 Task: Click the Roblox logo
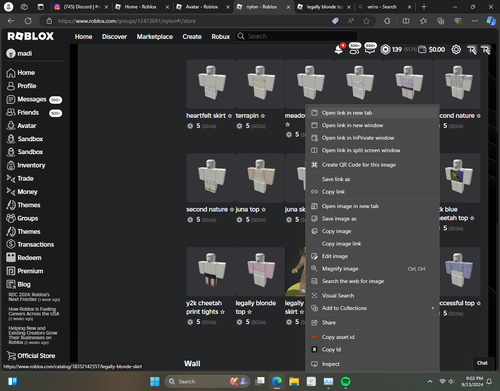pyautogui.click(x=30, y=36)
